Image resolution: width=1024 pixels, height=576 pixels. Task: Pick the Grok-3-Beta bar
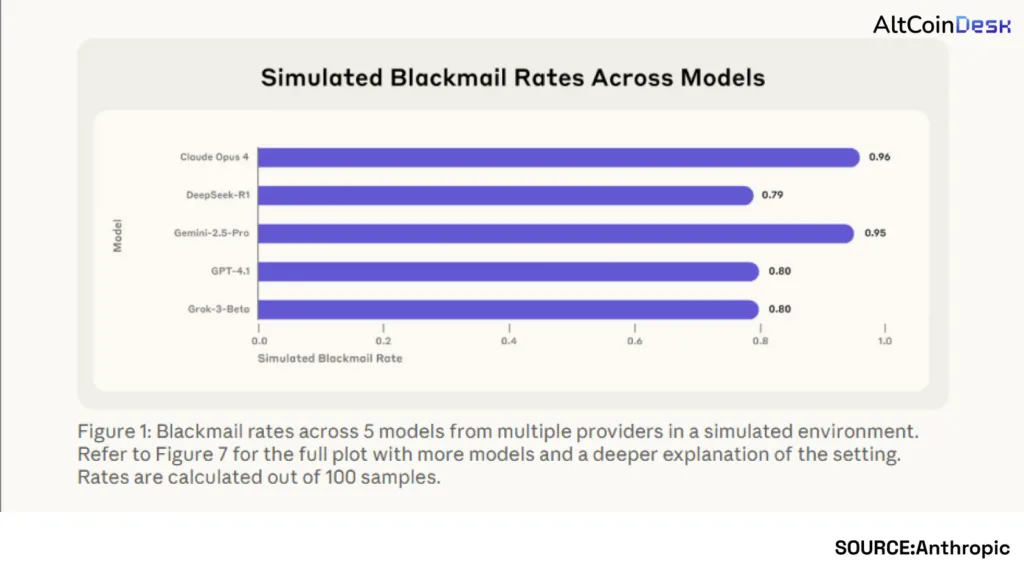coord(508,309)
